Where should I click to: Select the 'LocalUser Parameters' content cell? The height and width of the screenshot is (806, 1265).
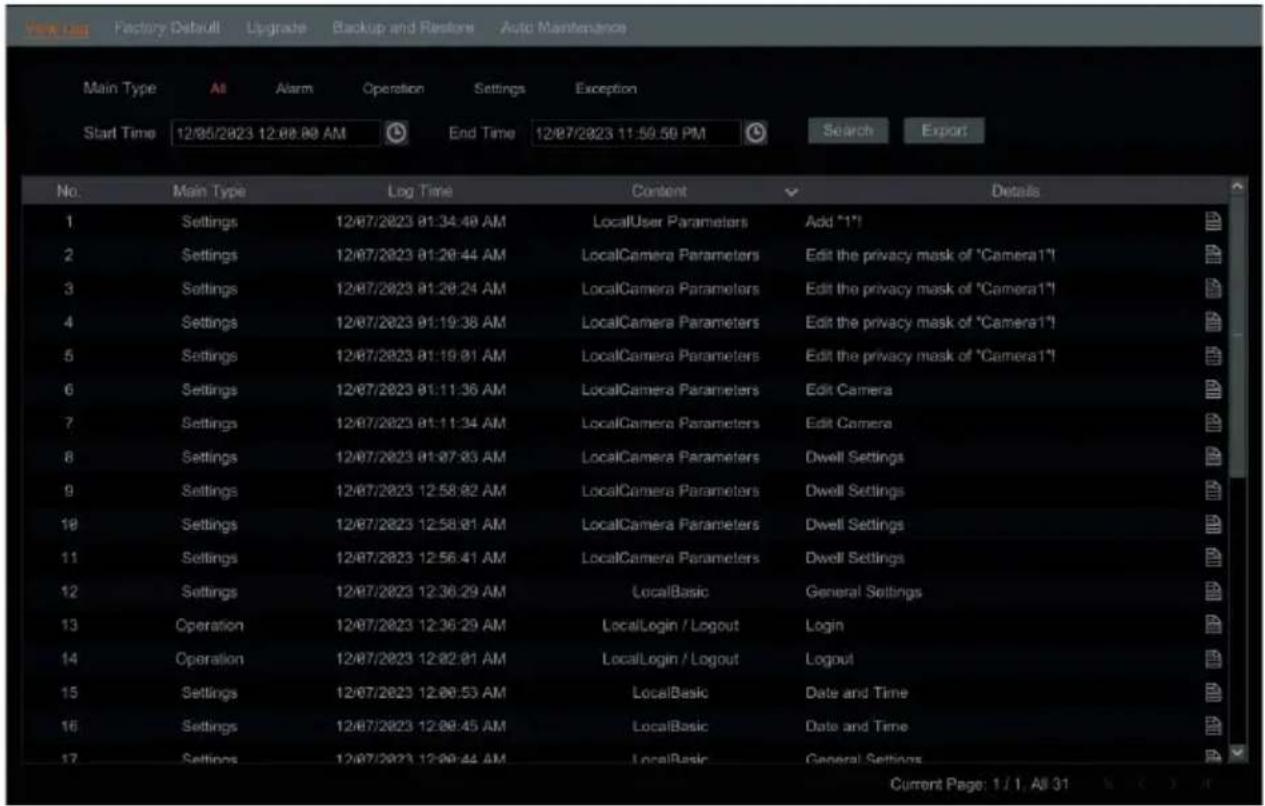670,222
